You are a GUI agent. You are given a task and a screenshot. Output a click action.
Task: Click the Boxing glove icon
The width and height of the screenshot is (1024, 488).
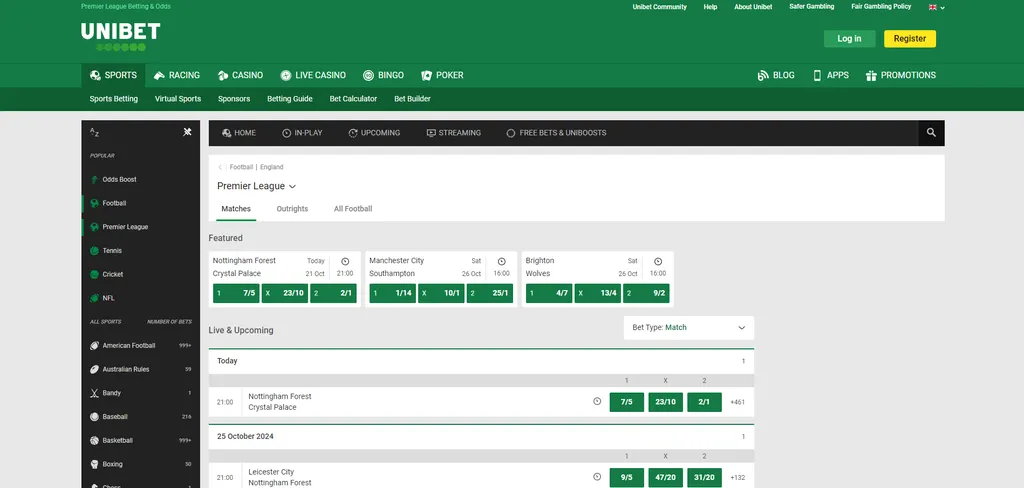click(94, 464)
